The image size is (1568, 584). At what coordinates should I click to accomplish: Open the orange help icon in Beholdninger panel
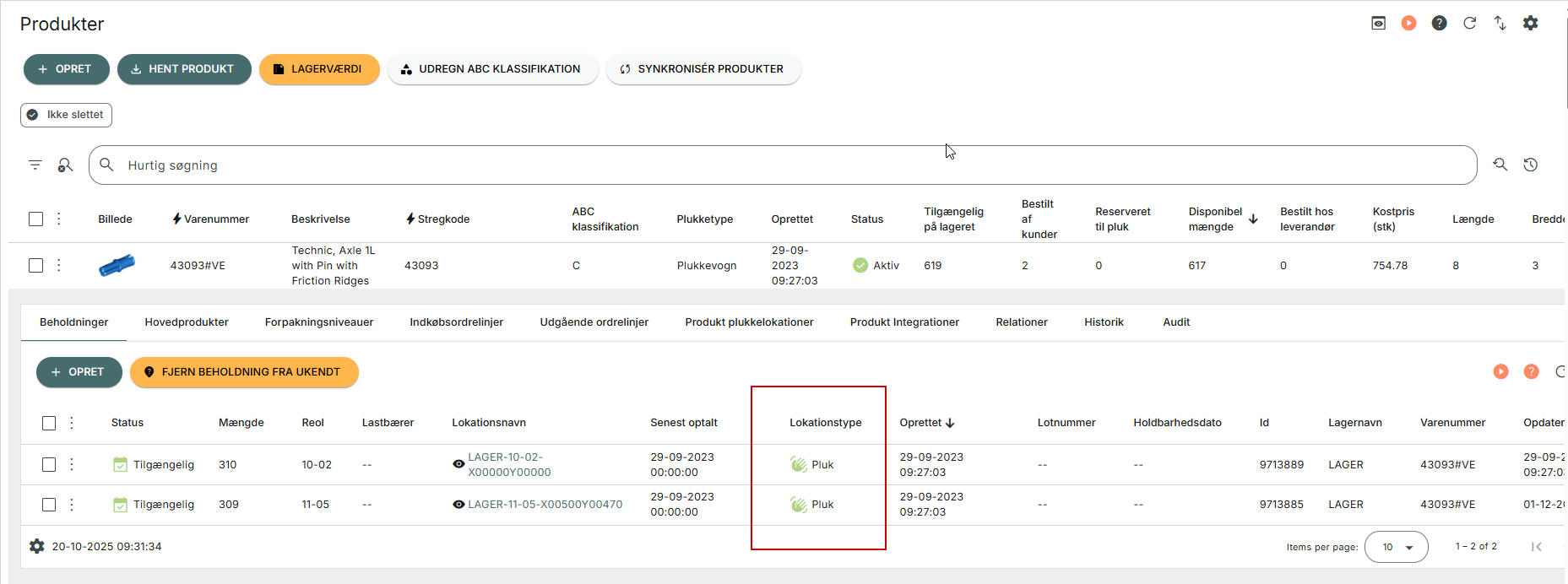pyautogui.click(x=1531, y=371)
